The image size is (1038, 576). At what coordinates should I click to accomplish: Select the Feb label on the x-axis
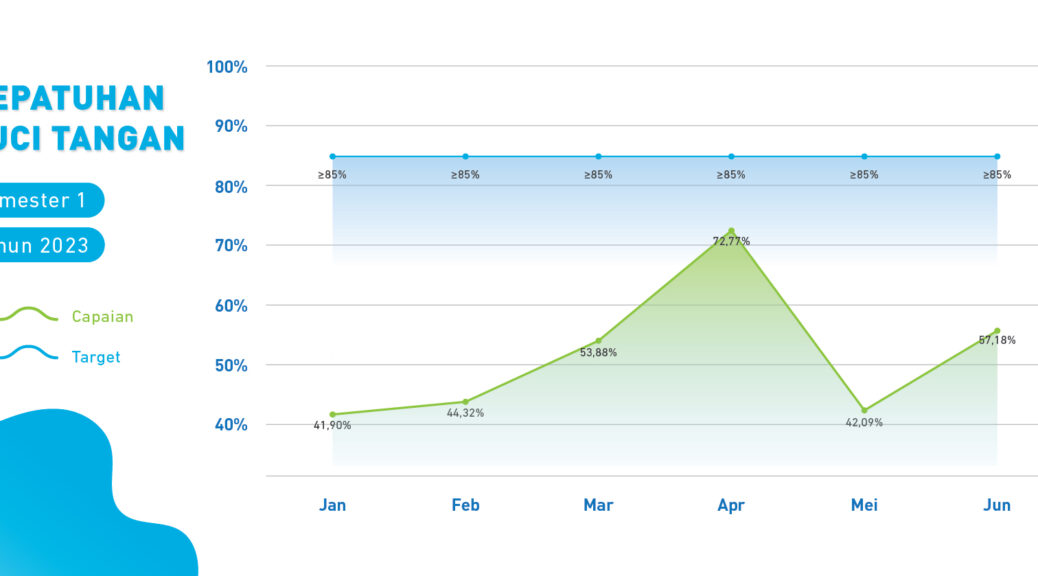pyautogui.click(x=465, y=505)
